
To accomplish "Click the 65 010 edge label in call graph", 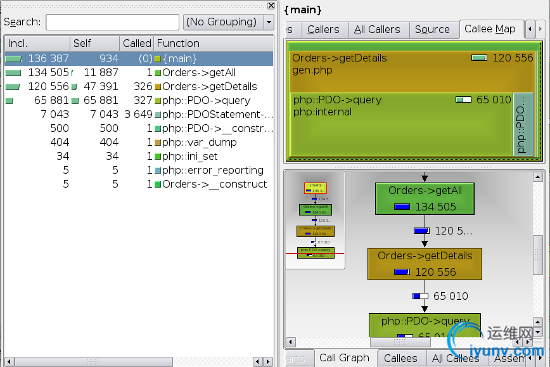I will (x=451, y=296).
